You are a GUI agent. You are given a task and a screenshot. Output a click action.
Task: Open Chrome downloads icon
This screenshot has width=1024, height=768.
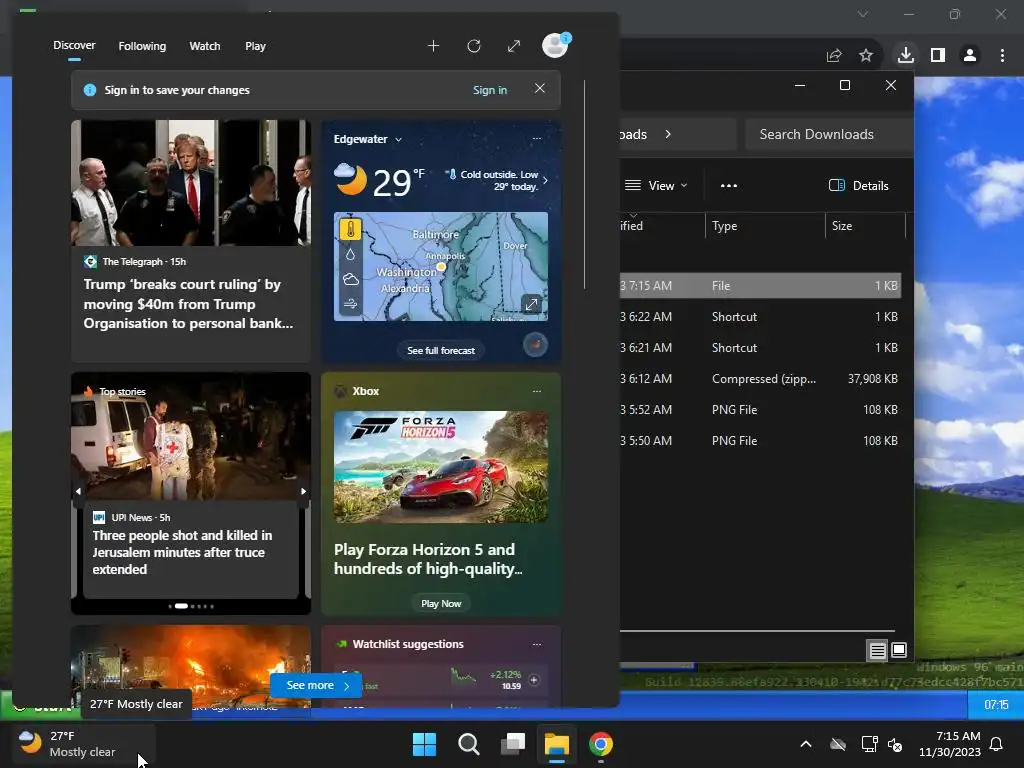pos(906,55)
